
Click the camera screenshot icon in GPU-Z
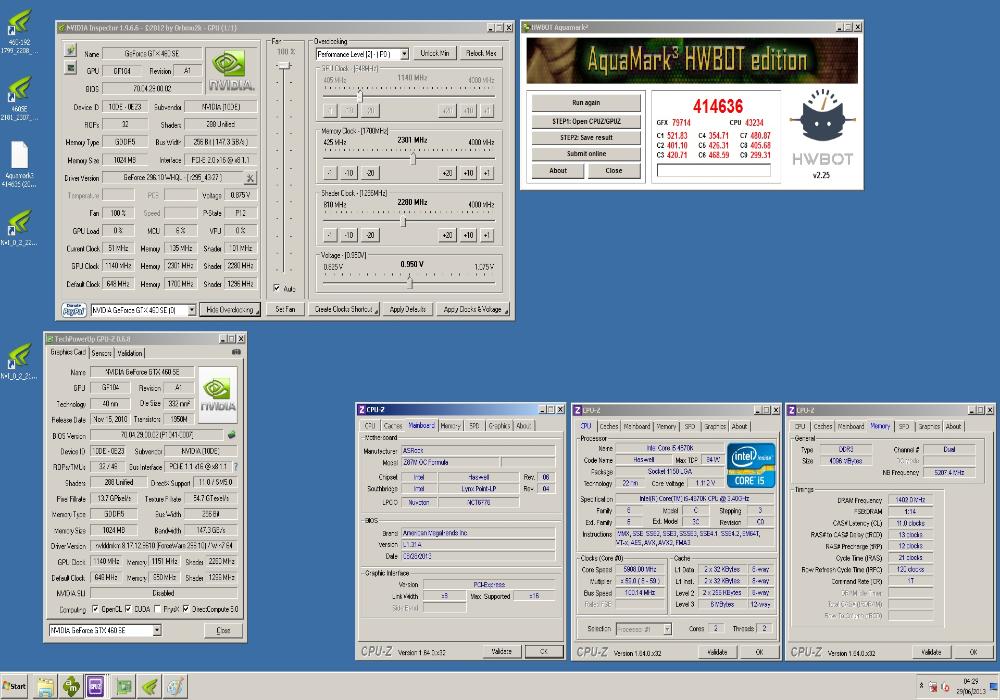pyautogui.click(x=236, y=352)
